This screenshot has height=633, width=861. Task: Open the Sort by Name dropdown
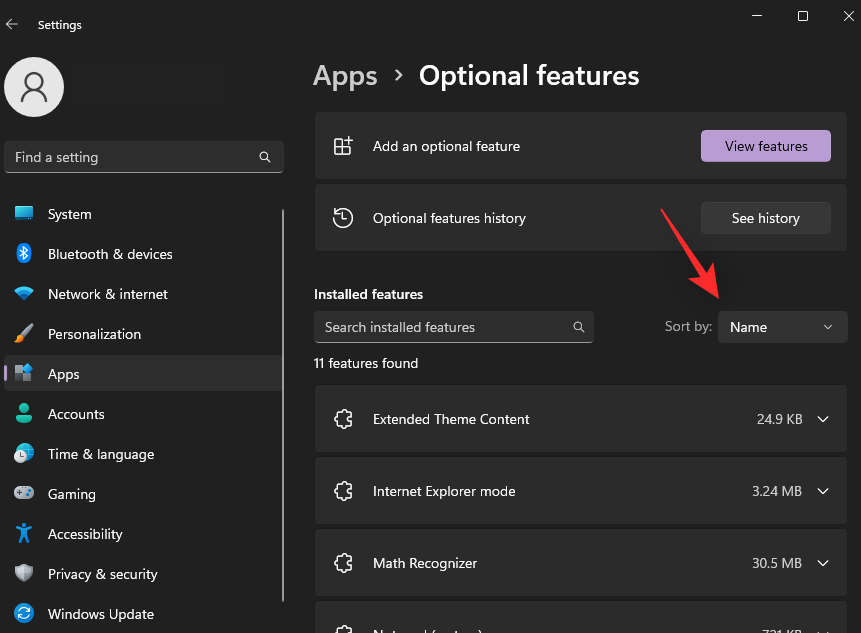[782, 327]
